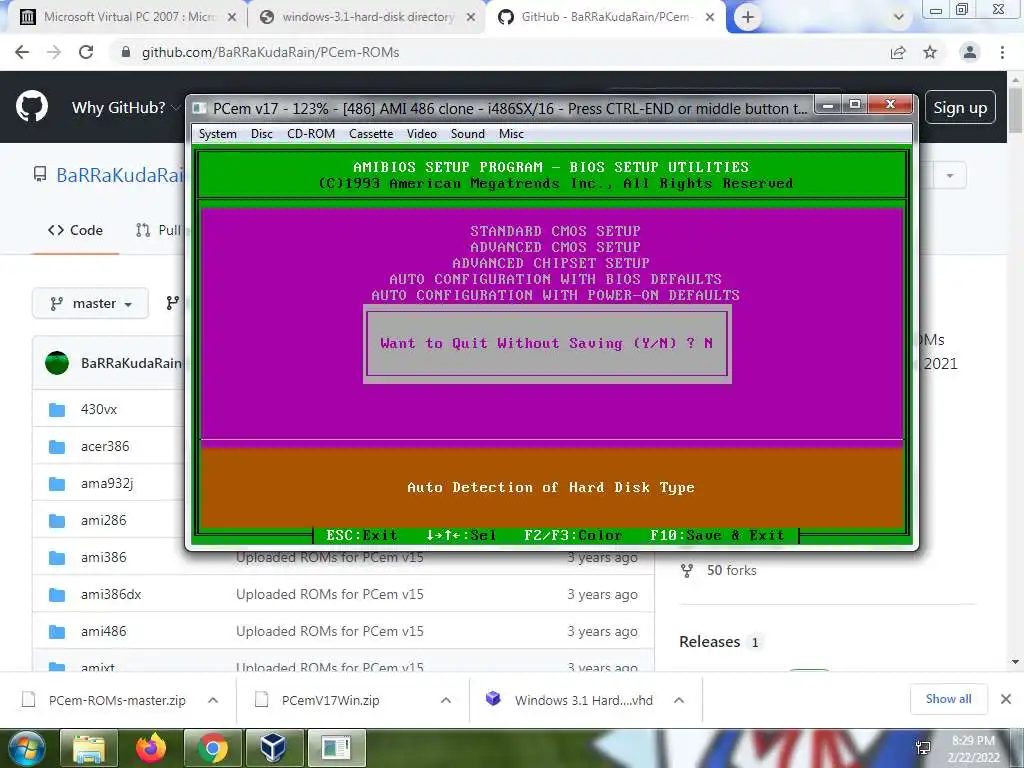Share this page icon in Chrome
Image resolution: width=1024 pixels, height=768 pixels.
(x=898, y=52)
